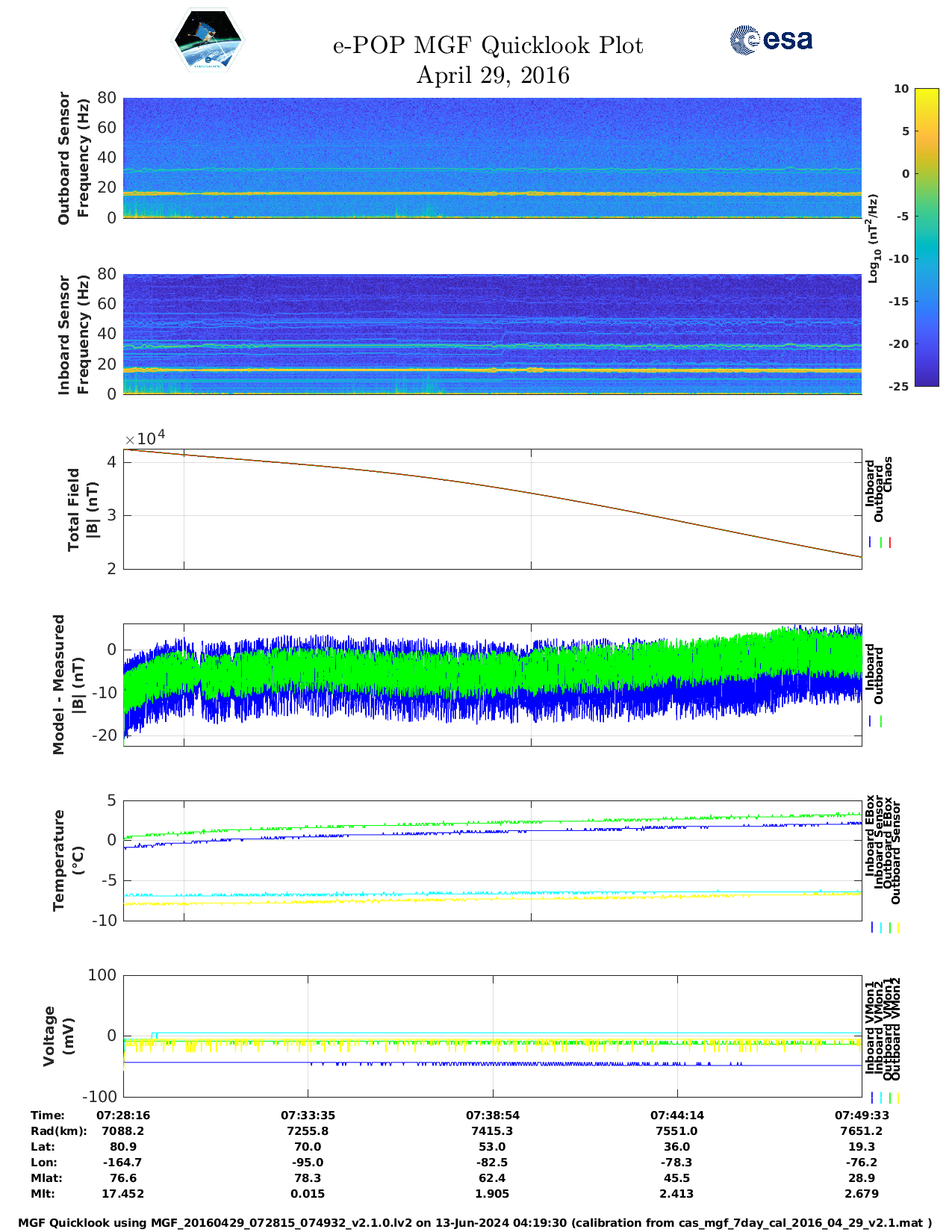Click the blue Inboard legend marker beside Total Field
952x1232 pixels.
[871, 543]
